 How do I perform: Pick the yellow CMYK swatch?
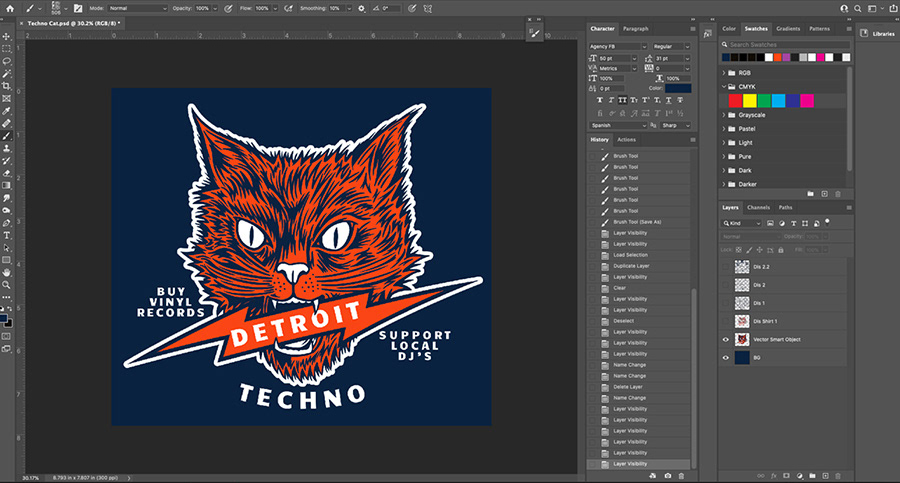click(750, 101)
